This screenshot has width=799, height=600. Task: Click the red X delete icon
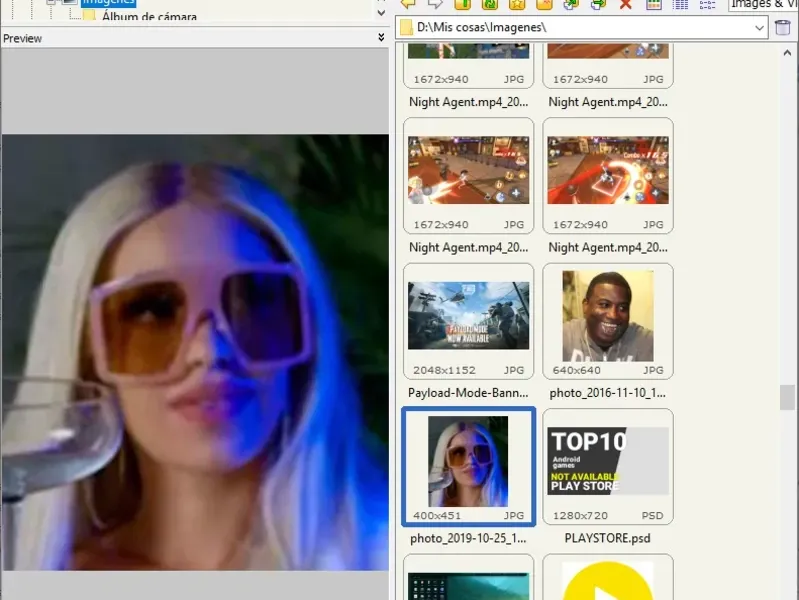pos(626,4)
